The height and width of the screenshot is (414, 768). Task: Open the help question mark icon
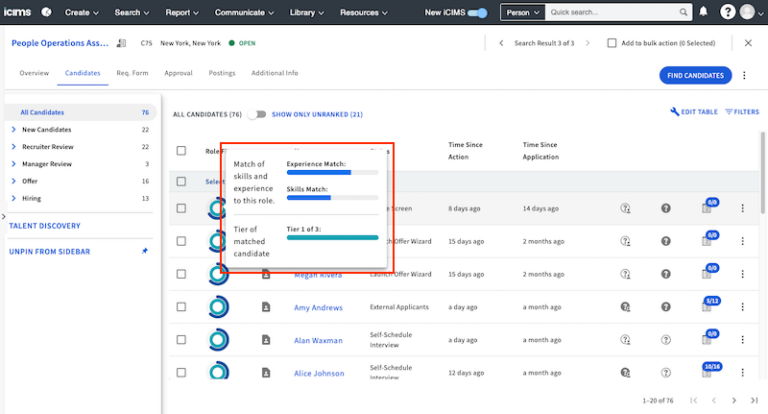point(727,12)
